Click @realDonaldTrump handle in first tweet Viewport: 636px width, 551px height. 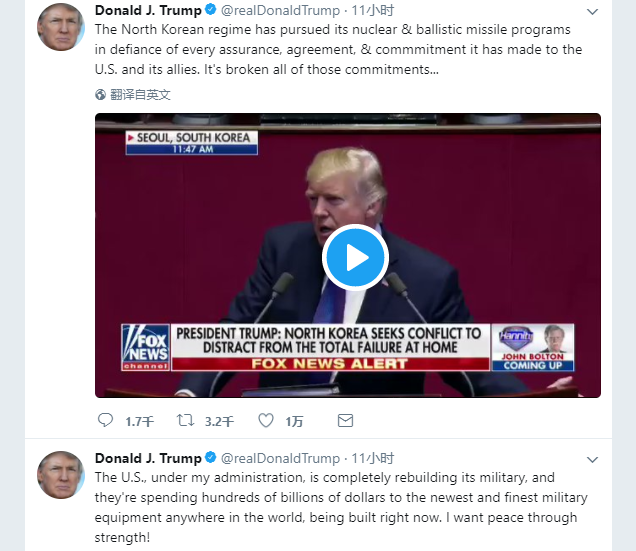(280, 11)
